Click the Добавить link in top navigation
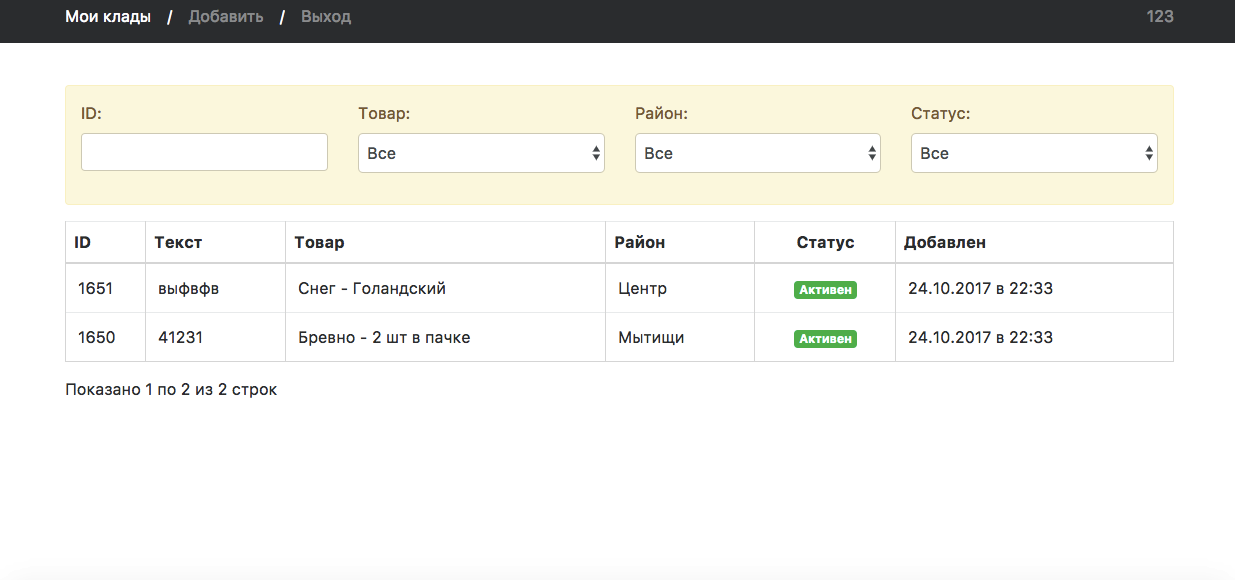 [226, 17]
